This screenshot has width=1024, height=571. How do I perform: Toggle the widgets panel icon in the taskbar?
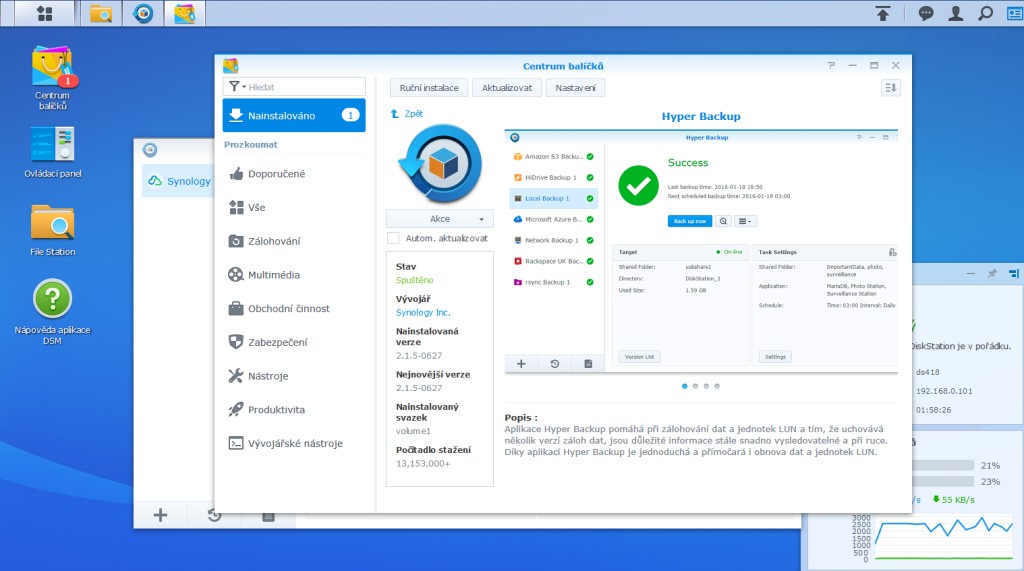[x=1014, y=13]
